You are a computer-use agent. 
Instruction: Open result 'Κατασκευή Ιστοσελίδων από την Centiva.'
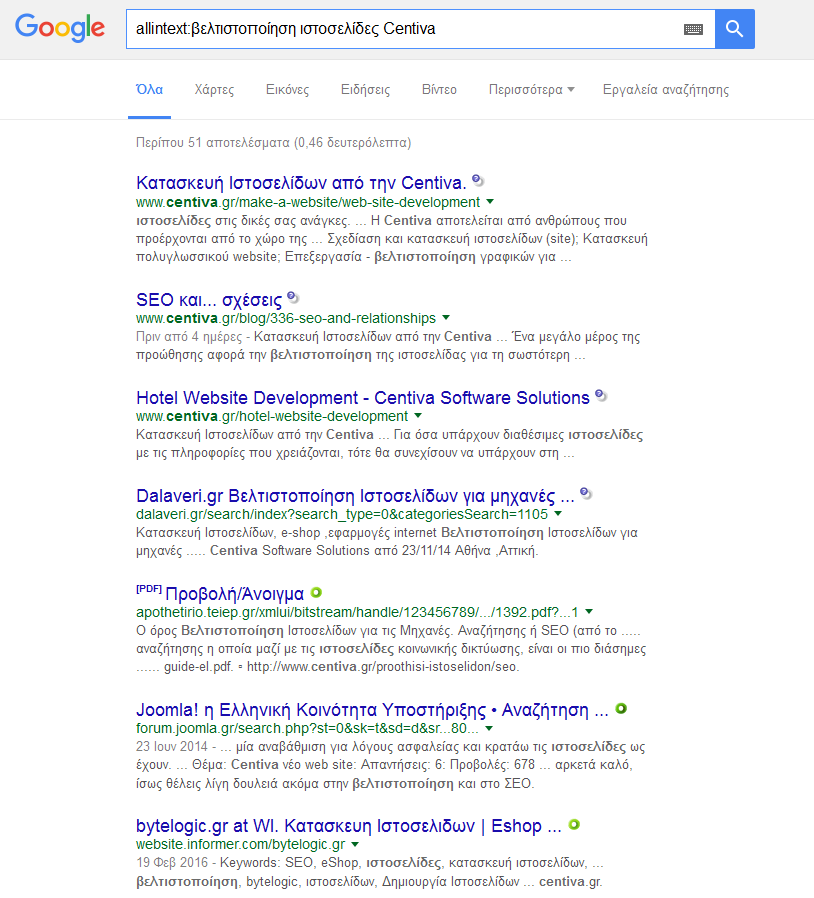click(301, 183)
